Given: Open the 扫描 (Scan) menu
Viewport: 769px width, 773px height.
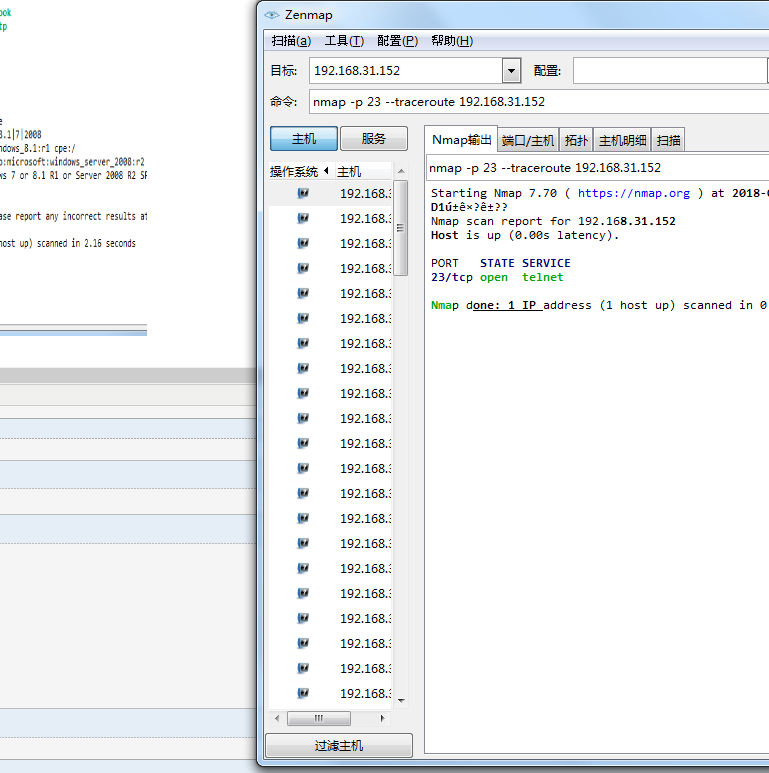Looking at the screenshot, I should [x=291, y=41].
